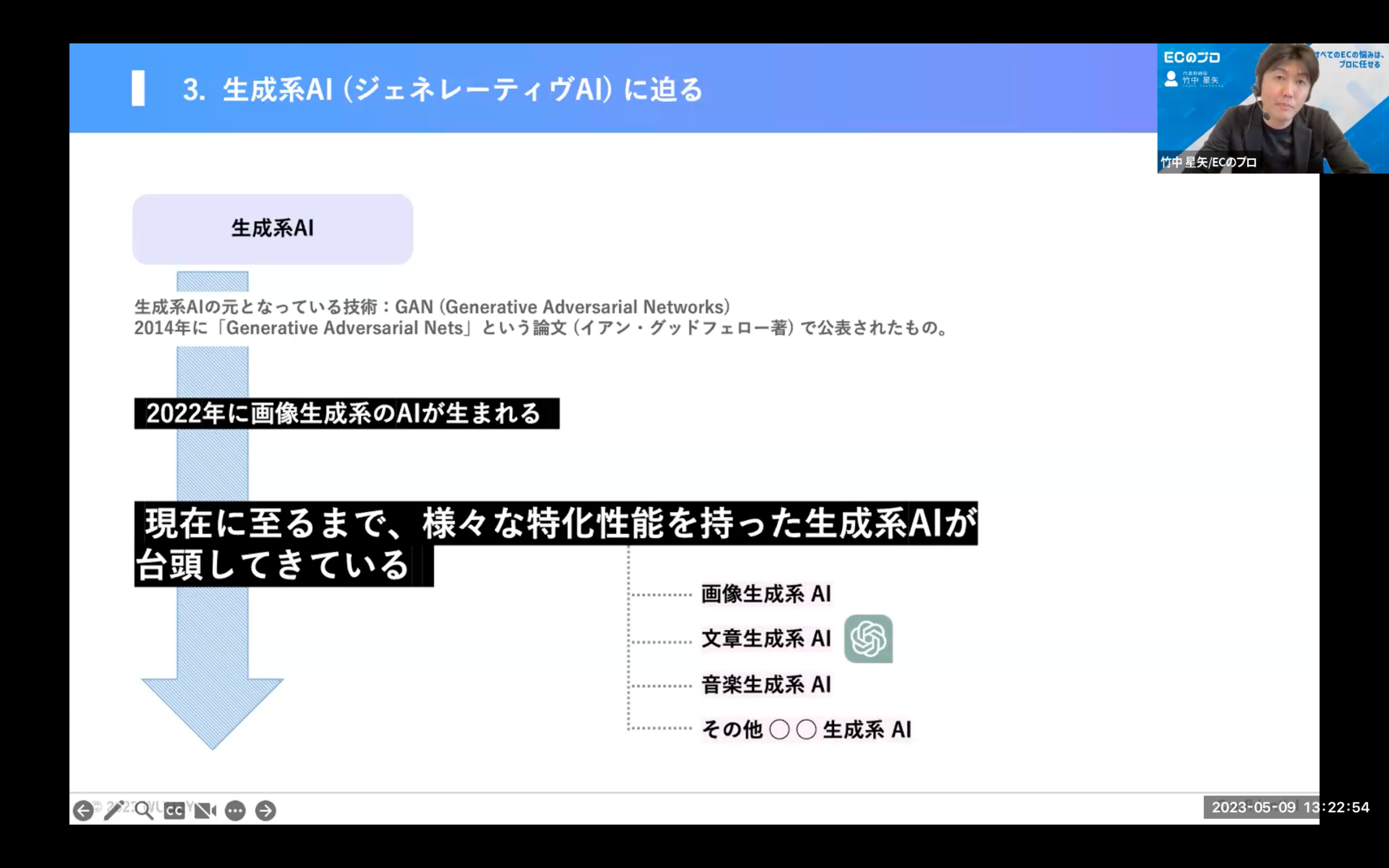1389x868 pixels.
Task: Open more slideshow options menu
Action: [235, 810]
